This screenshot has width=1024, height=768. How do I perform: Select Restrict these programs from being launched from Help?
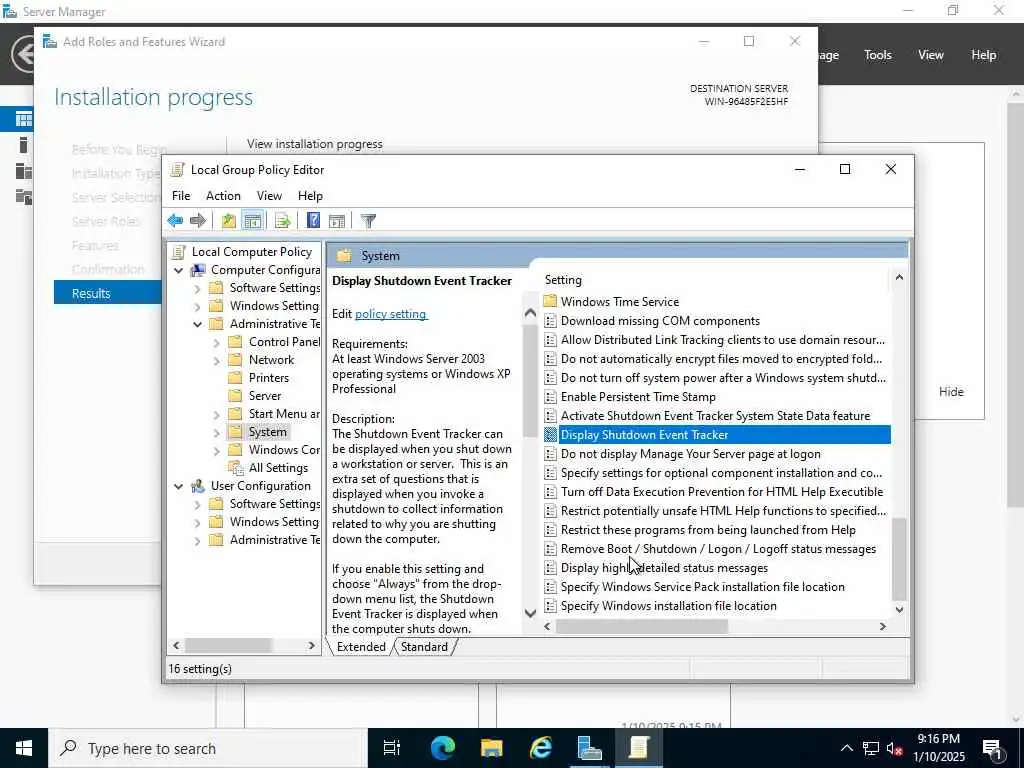coord(708,530)
